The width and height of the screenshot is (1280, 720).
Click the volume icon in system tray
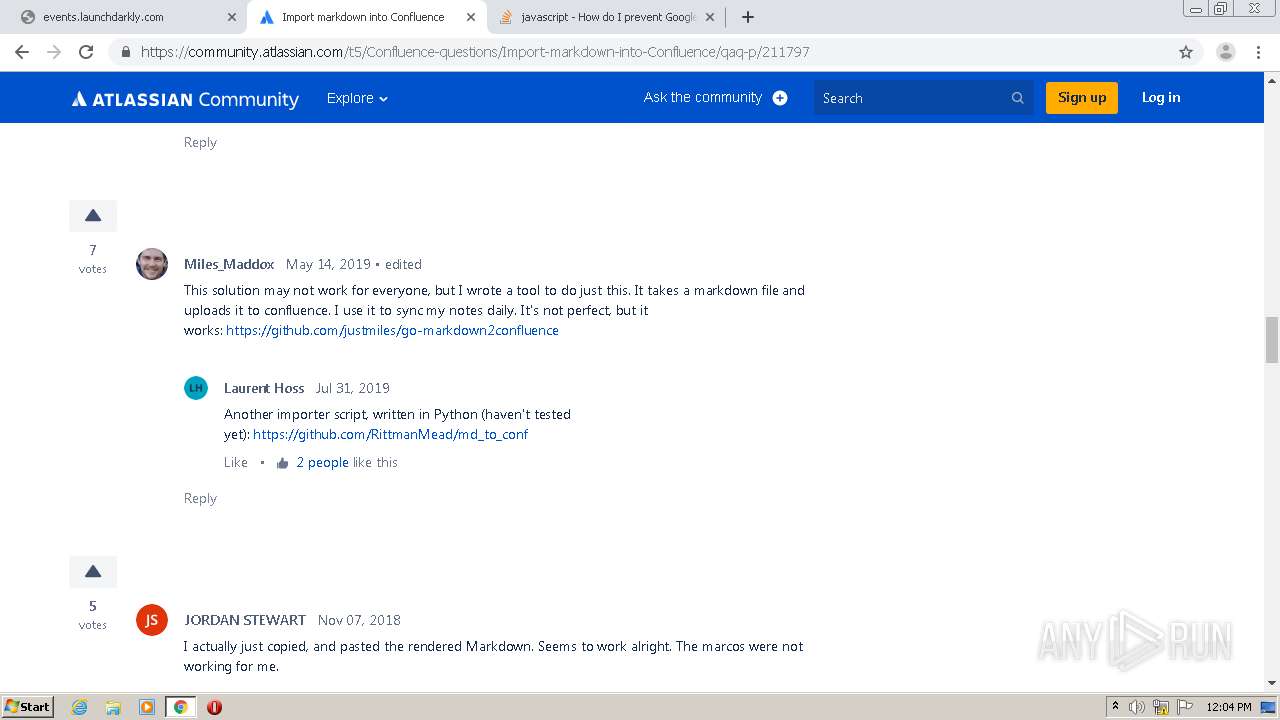1138,707
